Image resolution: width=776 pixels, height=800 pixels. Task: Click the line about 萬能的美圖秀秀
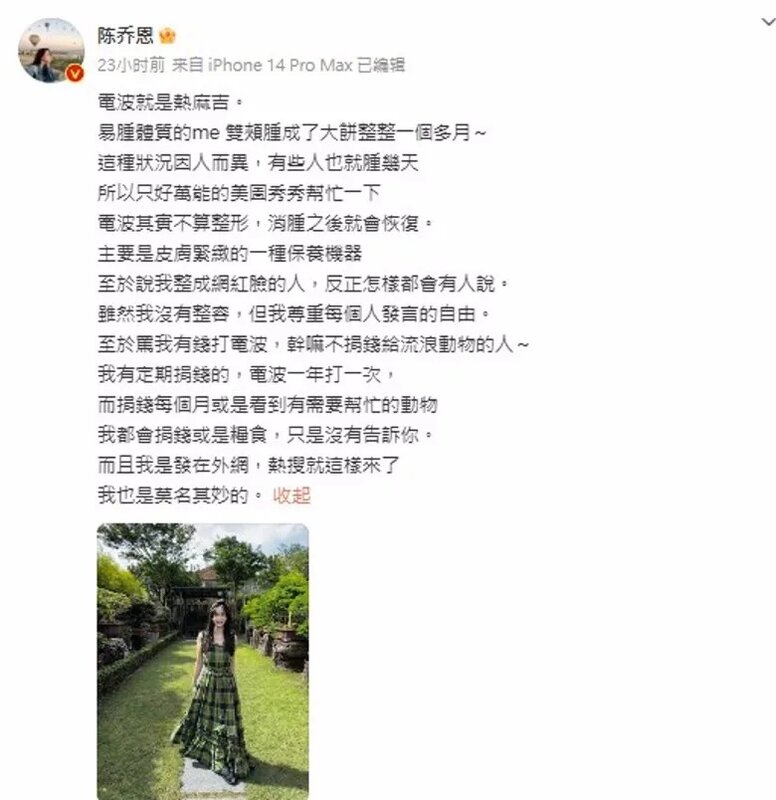click(239, 193)
